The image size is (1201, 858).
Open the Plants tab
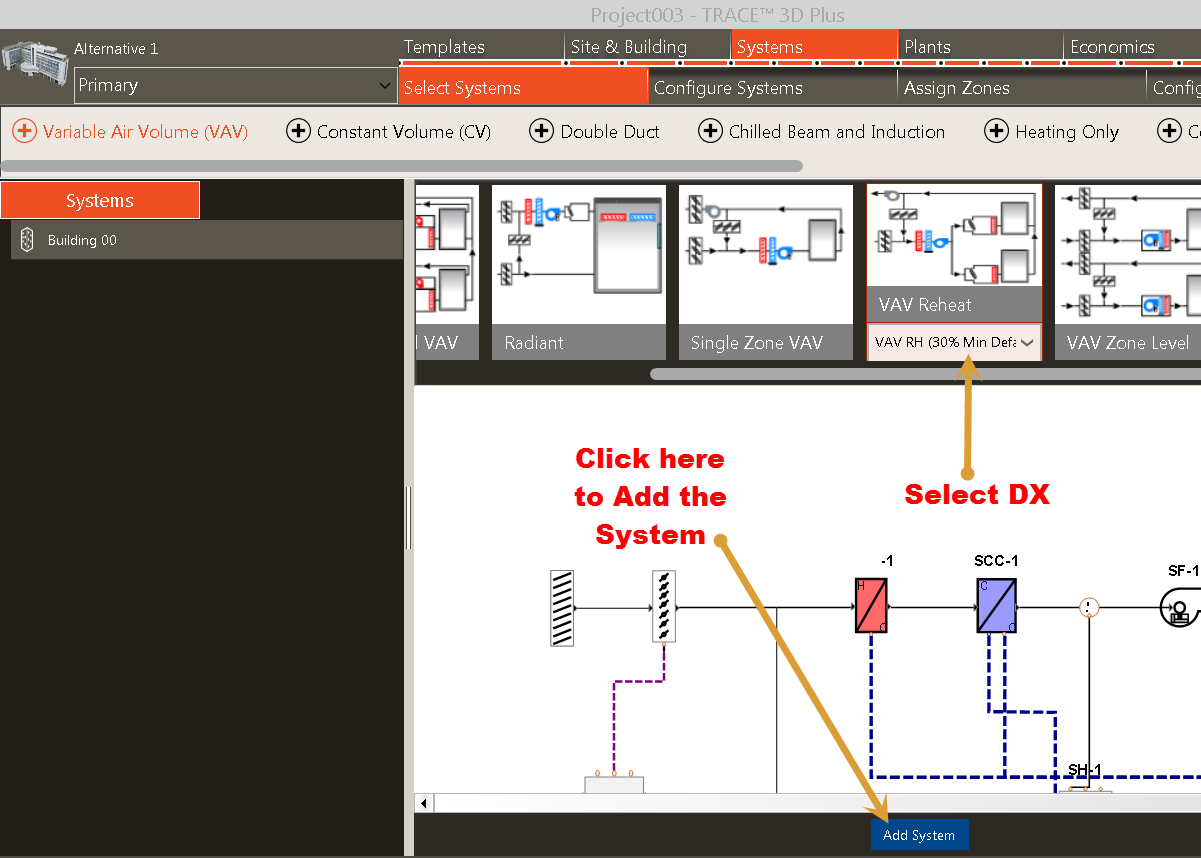(x=927, y=47)
